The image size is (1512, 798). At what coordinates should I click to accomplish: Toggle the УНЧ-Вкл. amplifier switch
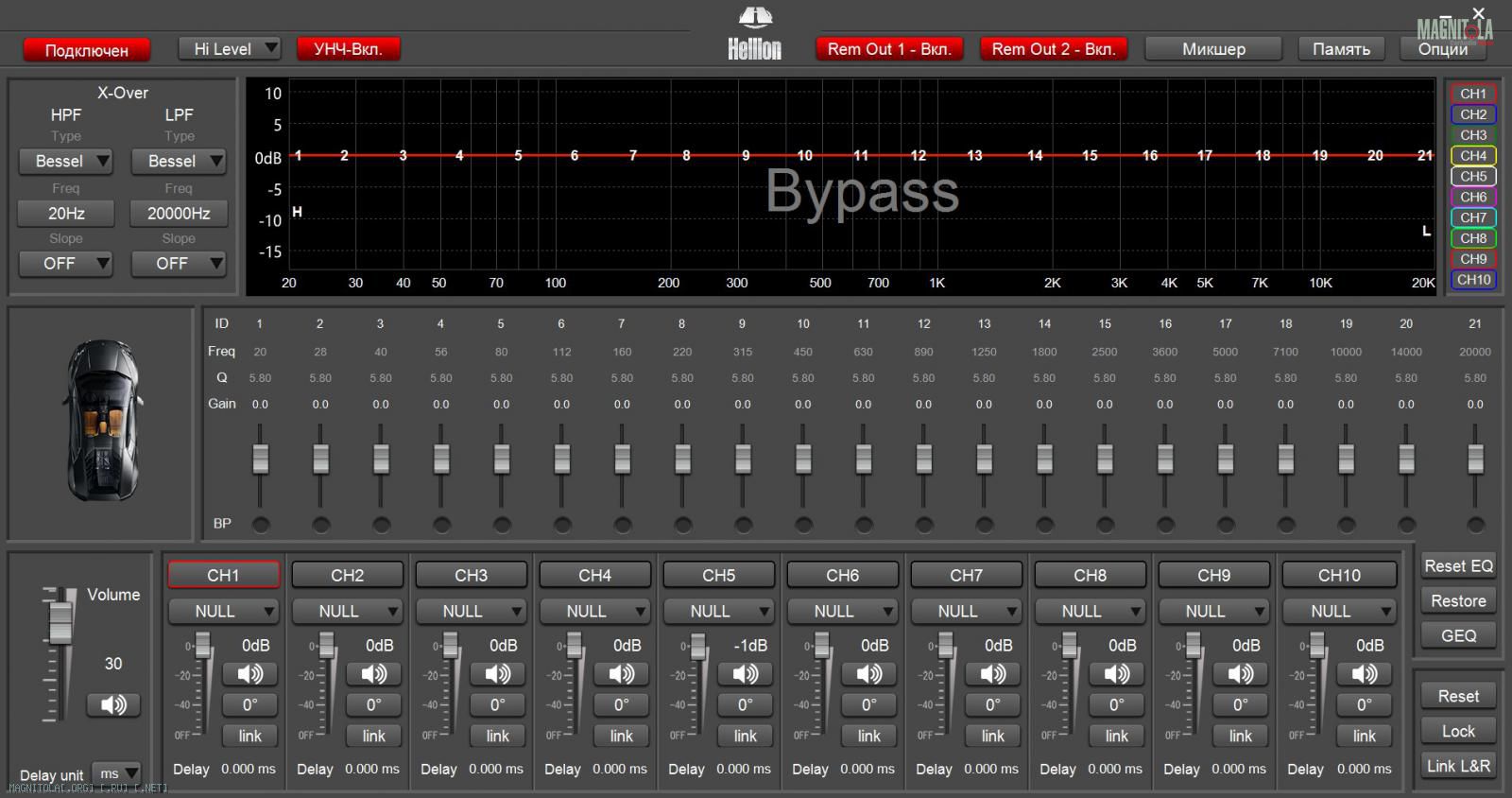[348, 49]
